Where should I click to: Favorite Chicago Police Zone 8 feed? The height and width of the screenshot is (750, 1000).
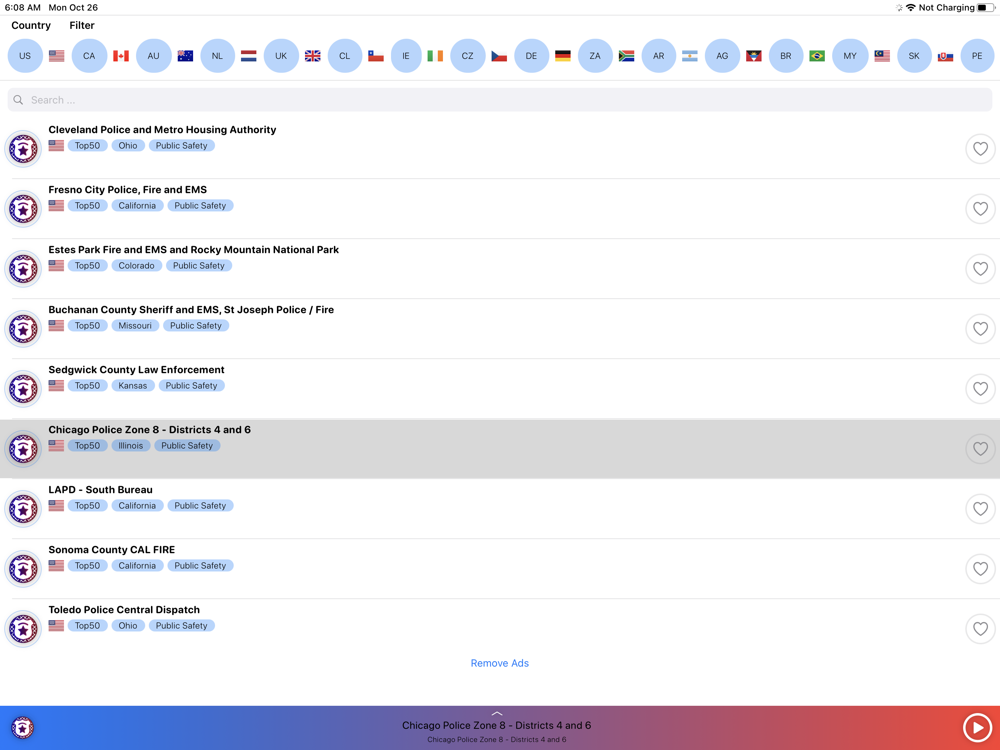980,448
